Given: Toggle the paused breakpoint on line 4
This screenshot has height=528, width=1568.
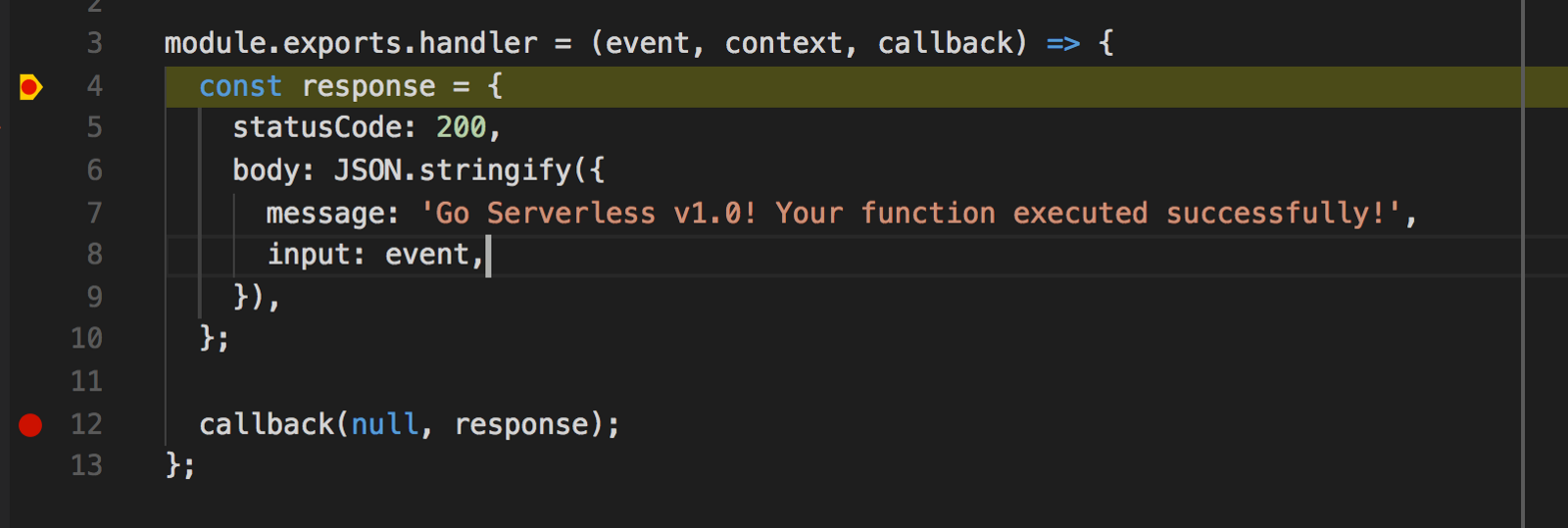Looking at the screenshot, I should 30,87.
